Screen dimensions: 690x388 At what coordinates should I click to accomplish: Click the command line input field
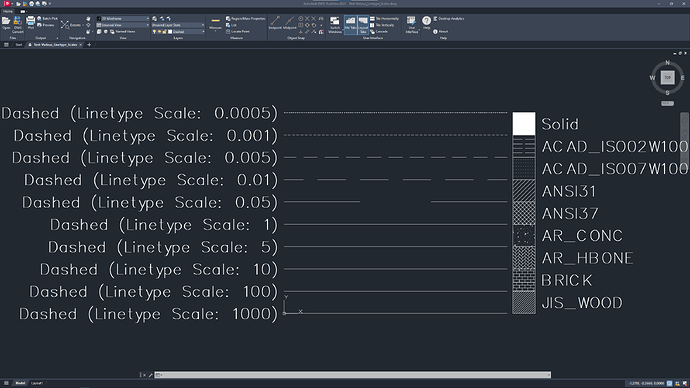point(352,375)
